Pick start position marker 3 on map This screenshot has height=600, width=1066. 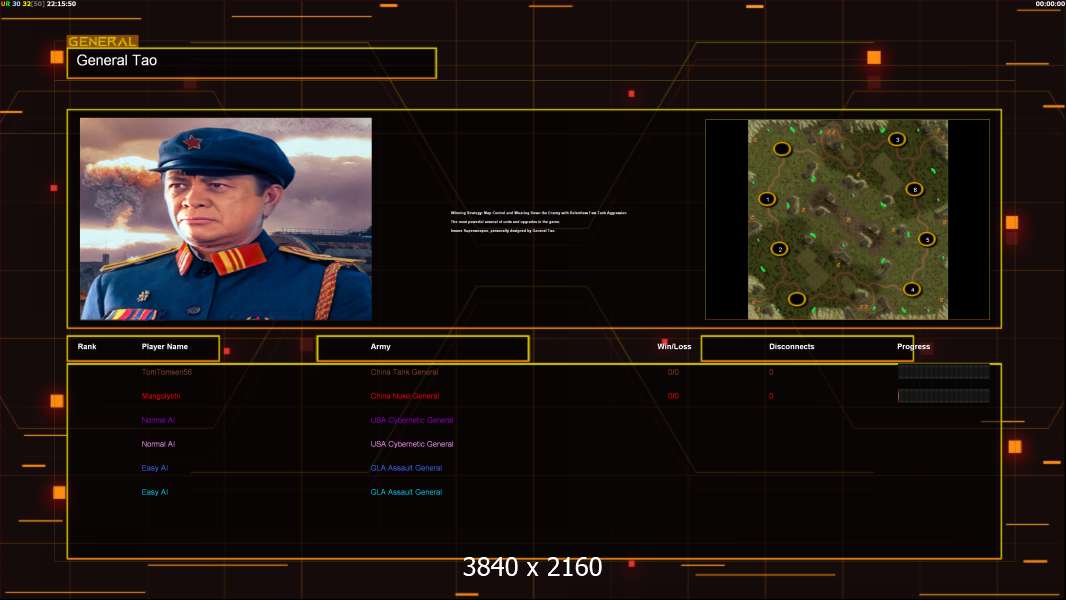pos(897,139)
